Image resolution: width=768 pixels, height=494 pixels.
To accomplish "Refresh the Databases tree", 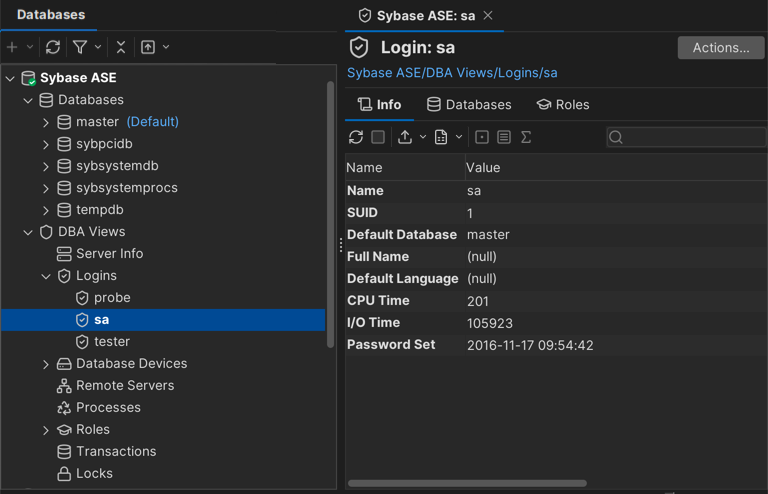I will [53, 47].
